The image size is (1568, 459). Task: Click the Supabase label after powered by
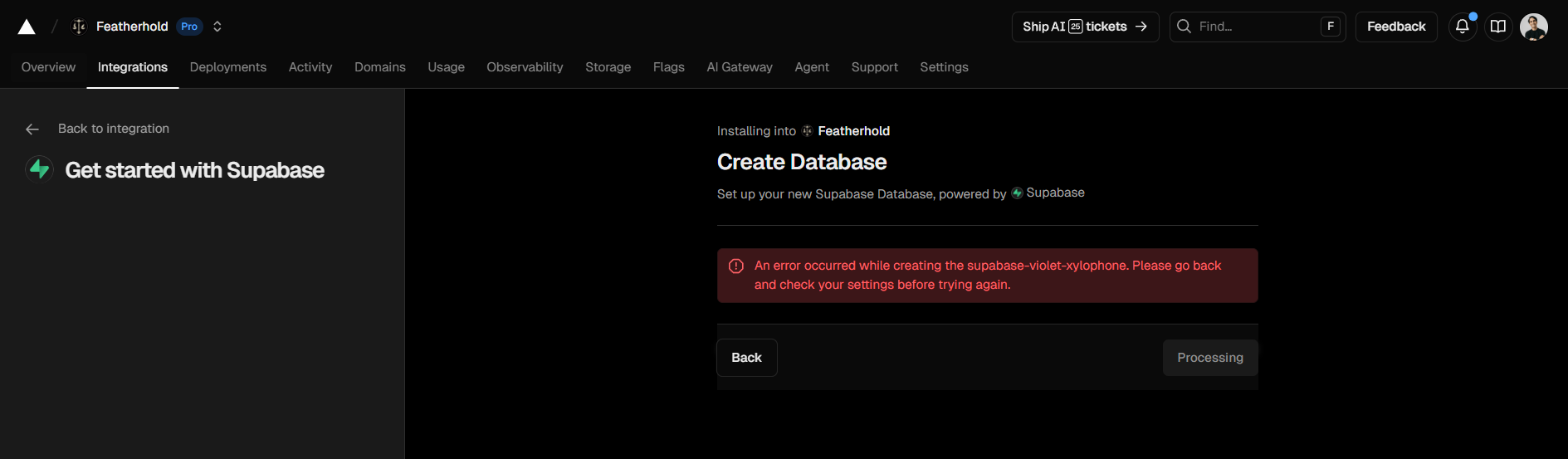click(1055, 193)
